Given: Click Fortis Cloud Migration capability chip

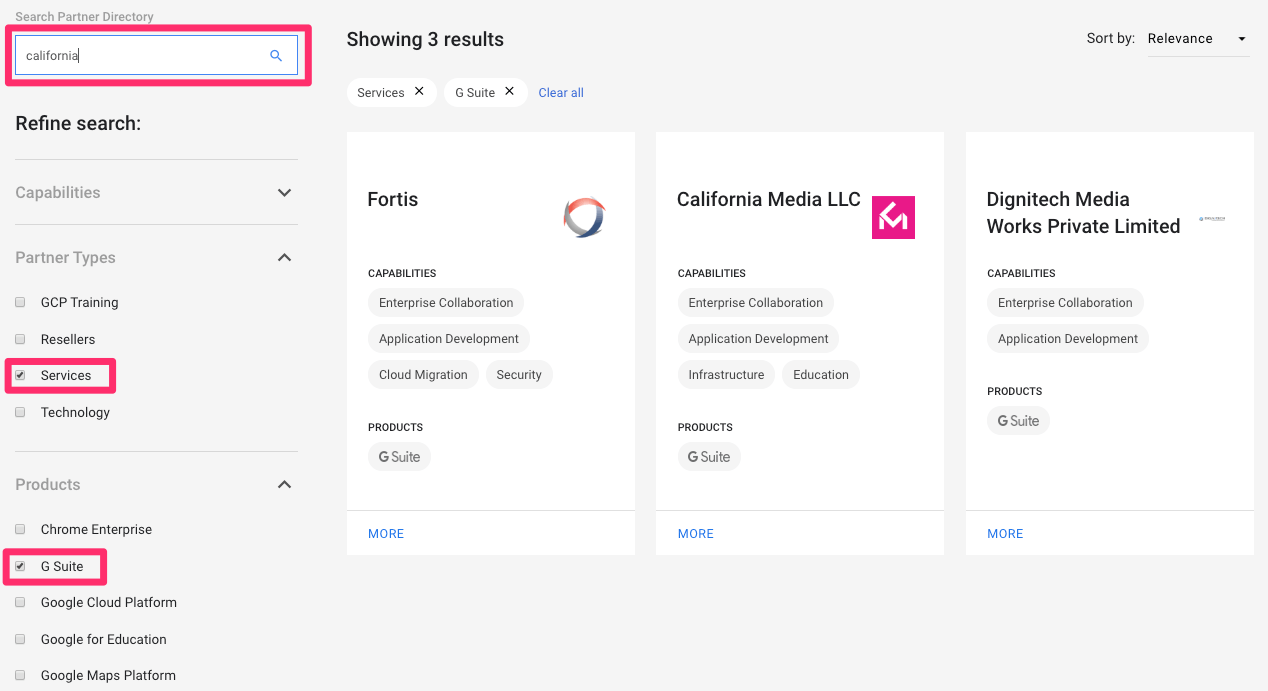Looking at the screenshot, I should [x=423, y=375].
